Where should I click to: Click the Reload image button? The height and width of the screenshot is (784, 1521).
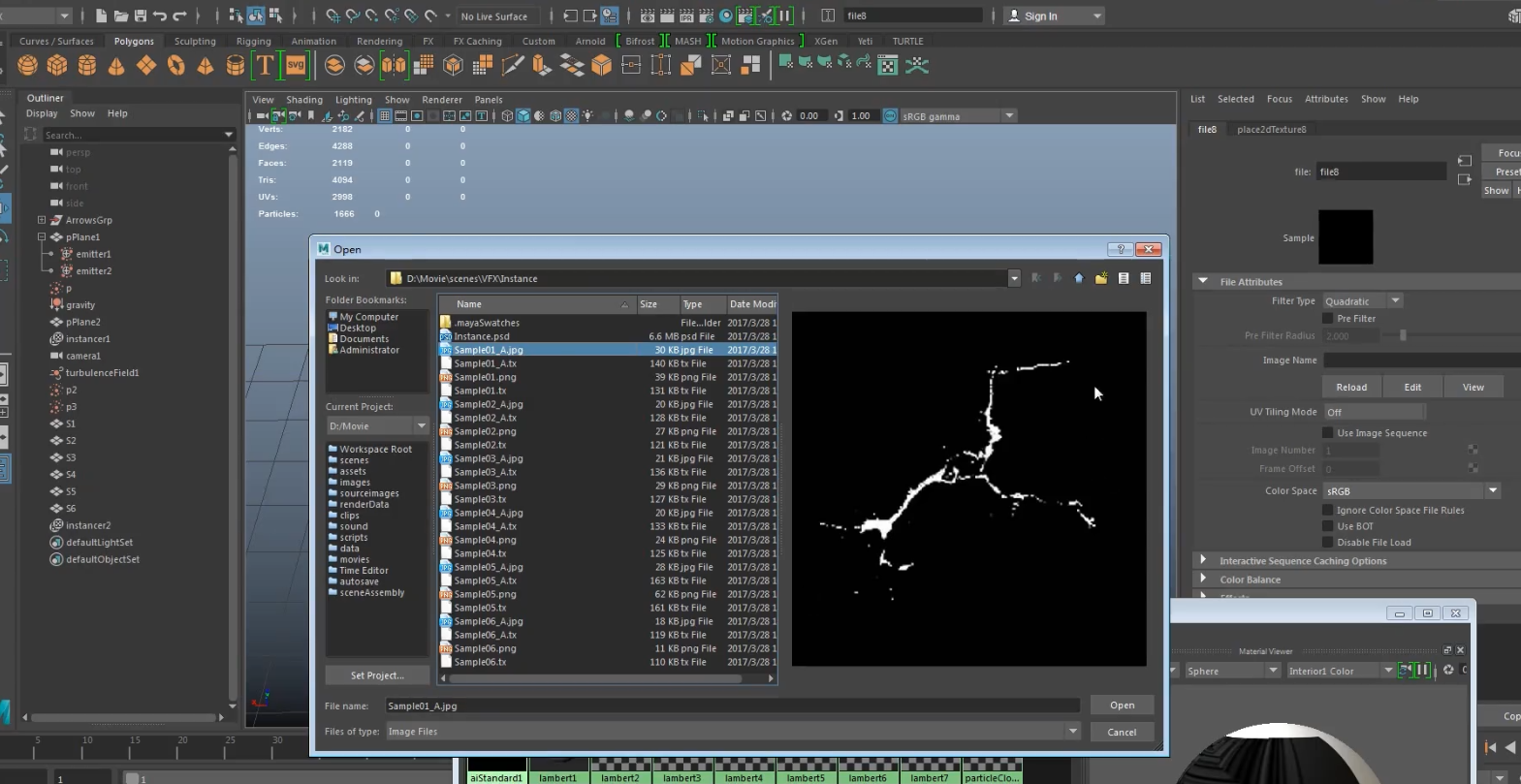[x=1351, y=387]
